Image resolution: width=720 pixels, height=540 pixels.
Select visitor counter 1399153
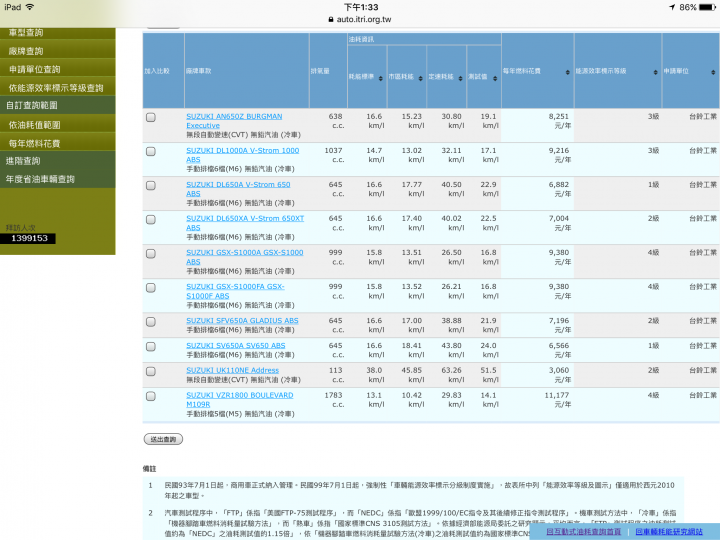coord(28,238)
